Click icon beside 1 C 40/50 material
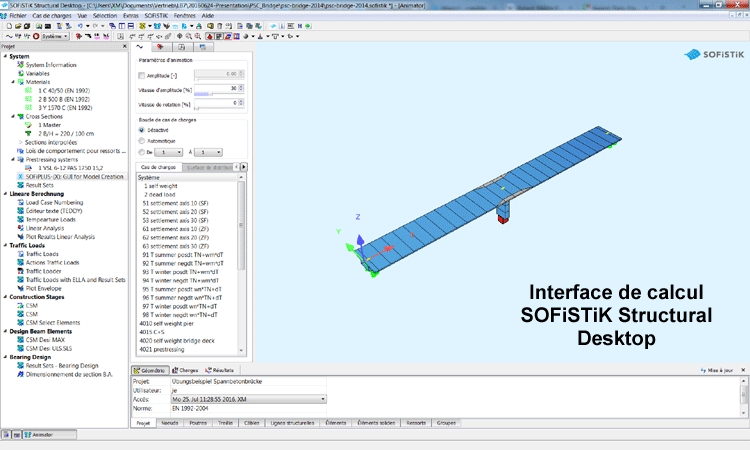The image size is (750, 450). tap(28, 90)
